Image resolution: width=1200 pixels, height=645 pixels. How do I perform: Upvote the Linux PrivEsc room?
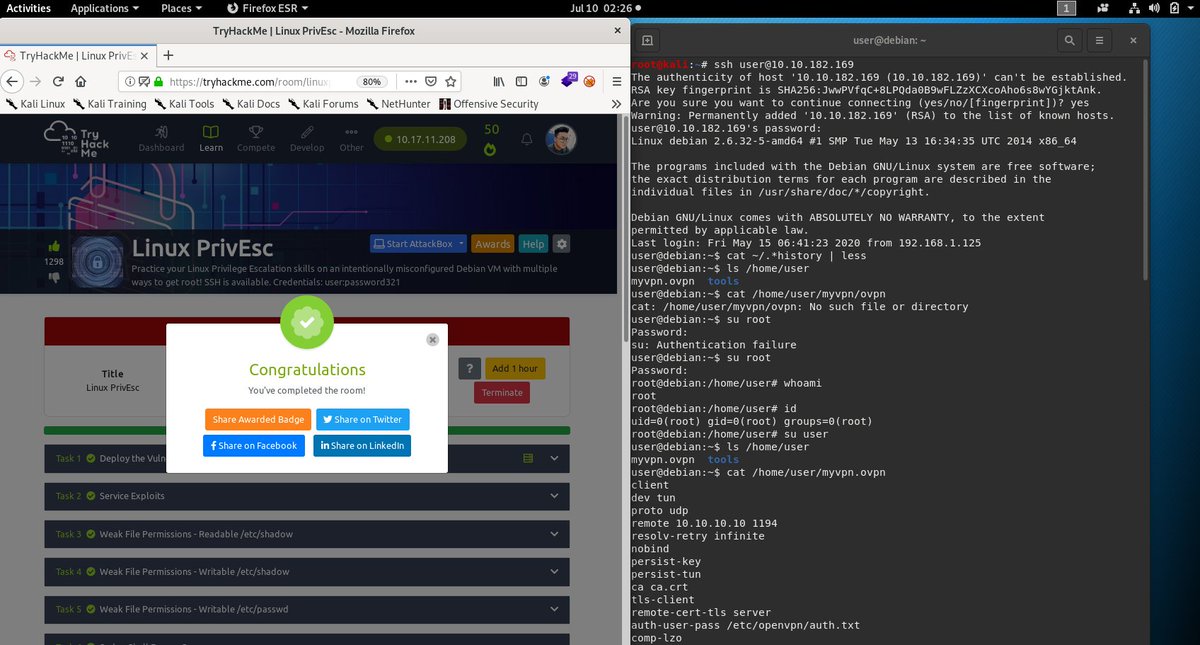pos(54,246)
